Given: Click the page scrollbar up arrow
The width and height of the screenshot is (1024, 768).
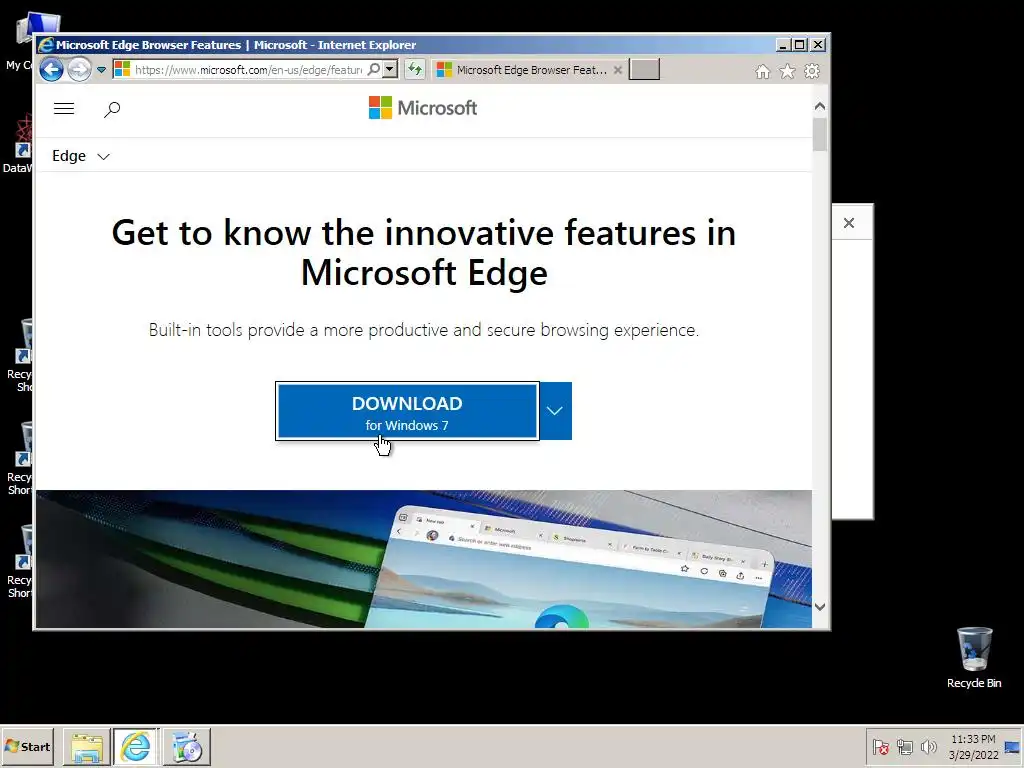Looking at the screenshot, I should 820,106.
